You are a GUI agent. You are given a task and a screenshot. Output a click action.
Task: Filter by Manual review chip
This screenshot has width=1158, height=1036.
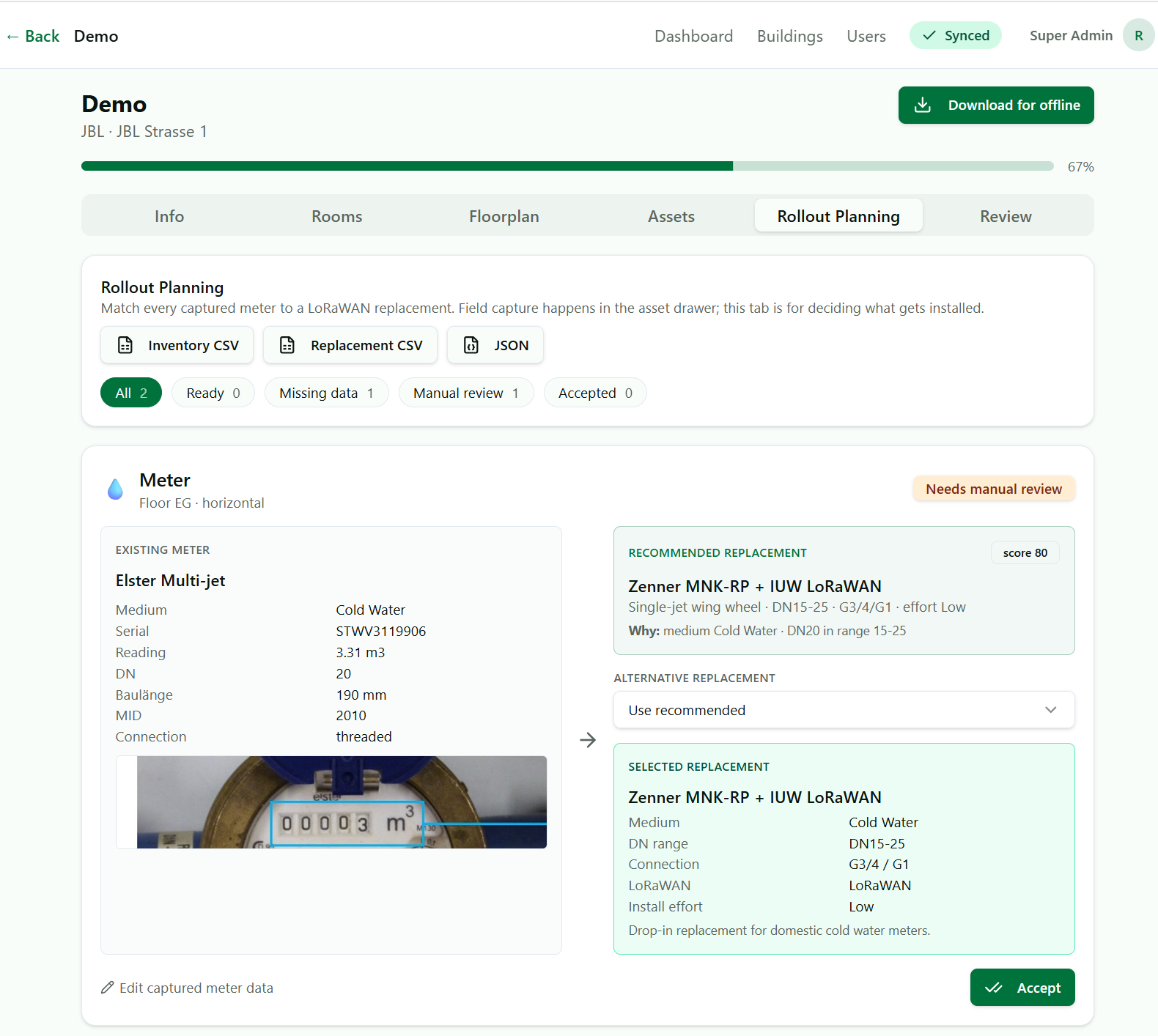click(x=466, y=393)
